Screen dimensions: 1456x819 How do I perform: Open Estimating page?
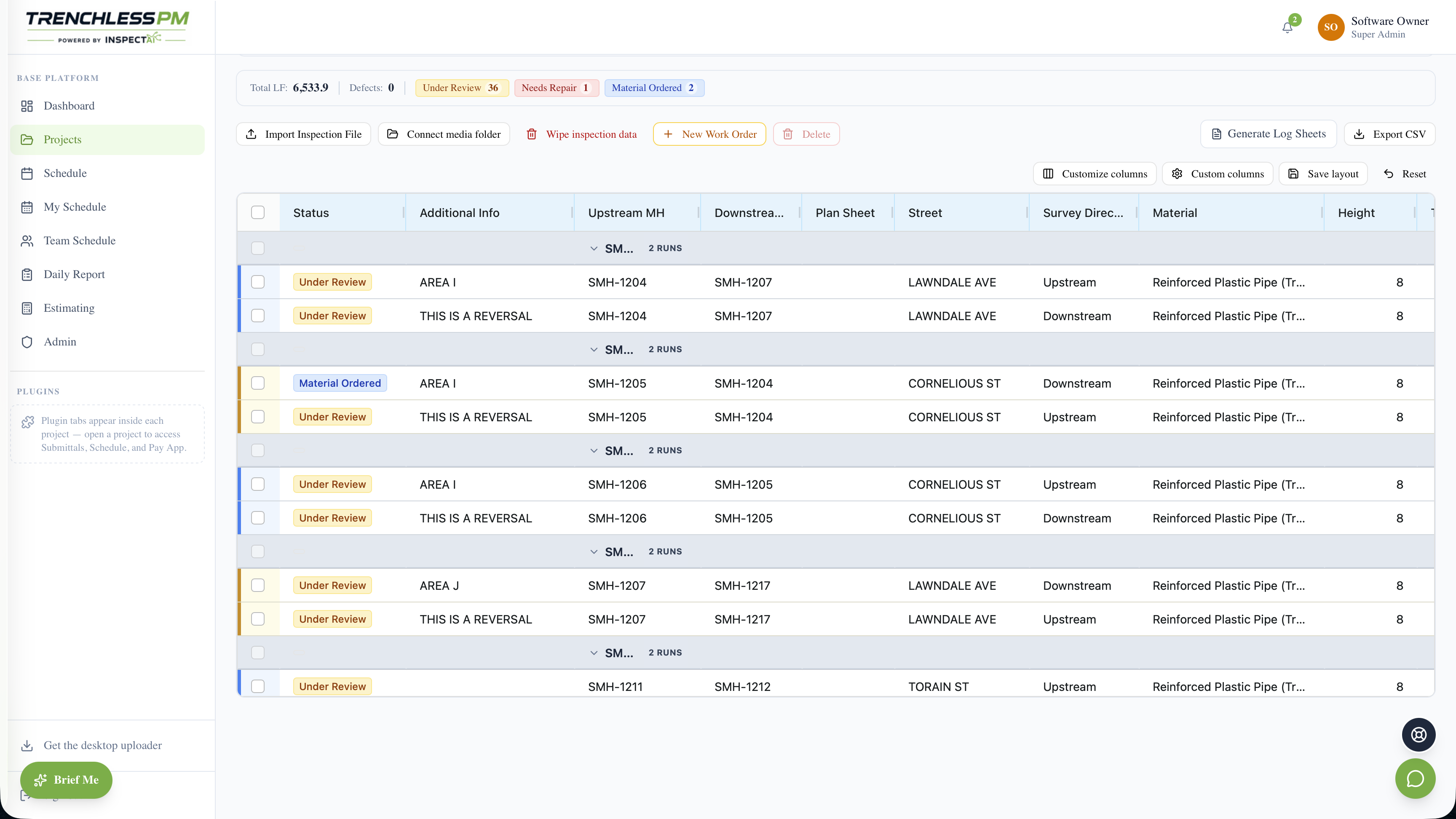click(107, 308)
